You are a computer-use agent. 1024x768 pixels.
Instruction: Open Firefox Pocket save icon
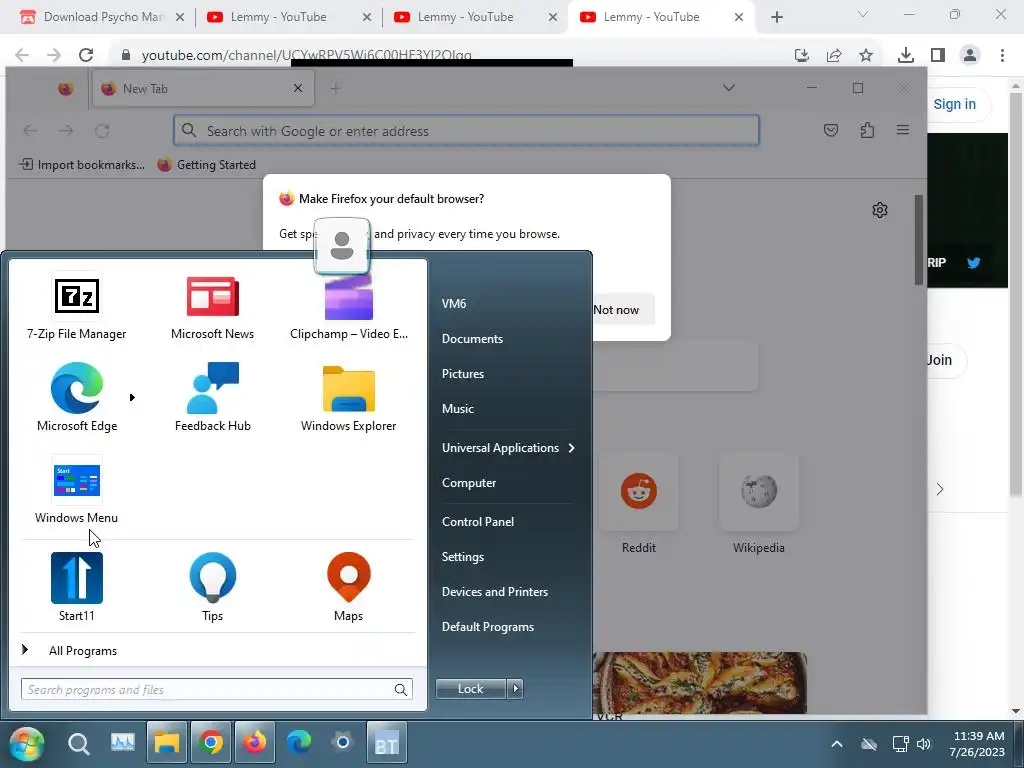click(831, 131)
